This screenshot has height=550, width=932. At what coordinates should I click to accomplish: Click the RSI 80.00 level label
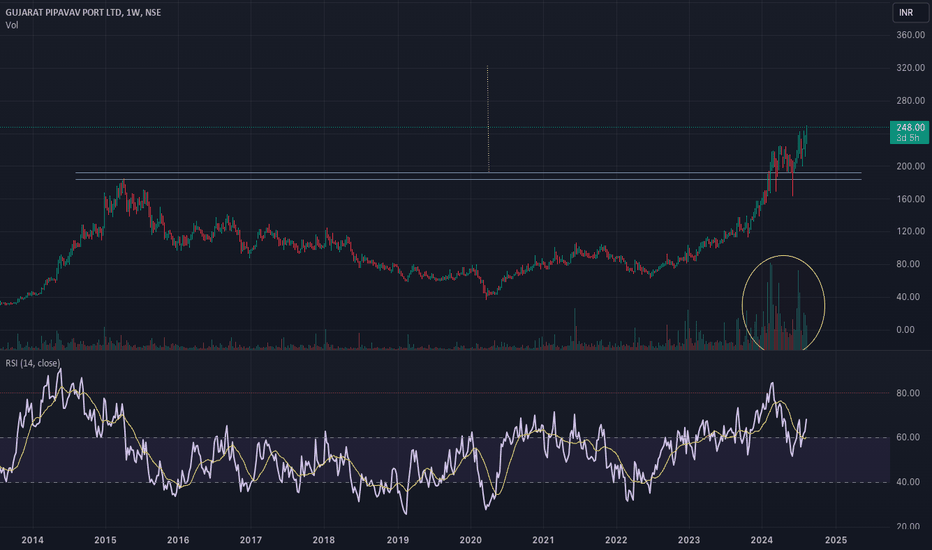[908, 393]
